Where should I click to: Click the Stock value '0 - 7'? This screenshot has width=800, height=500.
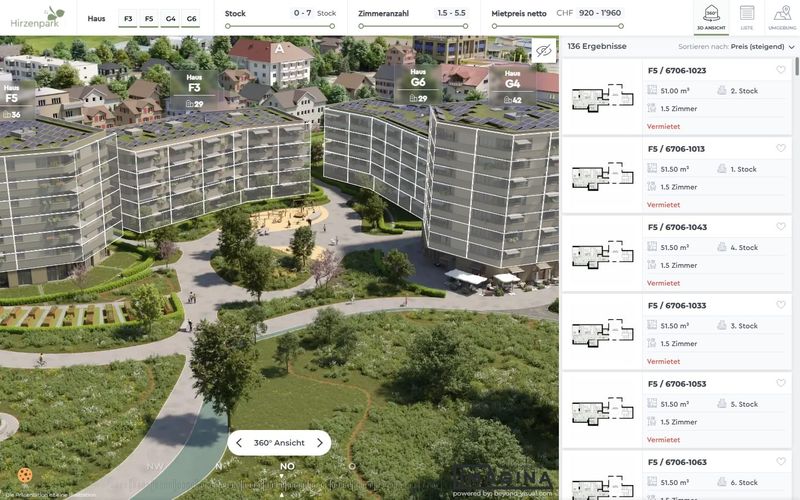point(303,13)
